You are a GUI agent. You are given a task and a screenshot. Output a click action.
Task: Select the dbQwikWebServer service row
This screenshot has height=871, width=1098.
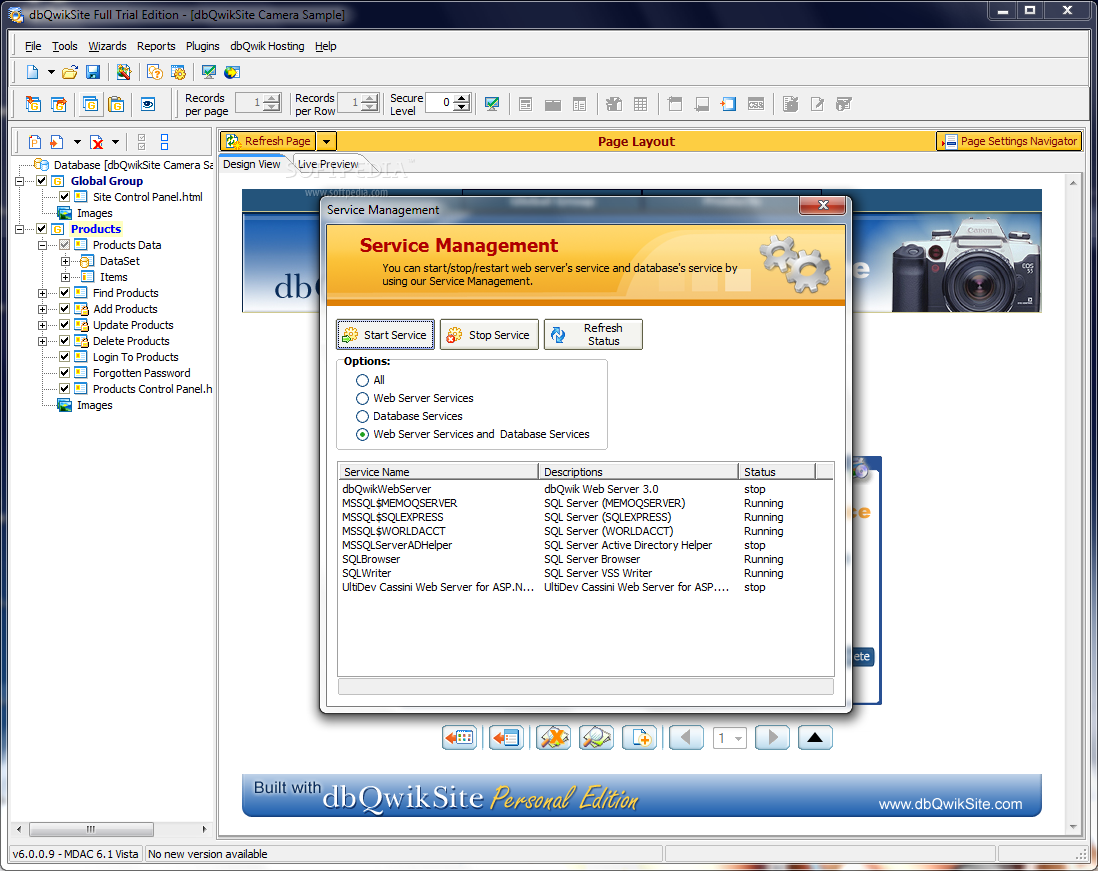point(585,489)
